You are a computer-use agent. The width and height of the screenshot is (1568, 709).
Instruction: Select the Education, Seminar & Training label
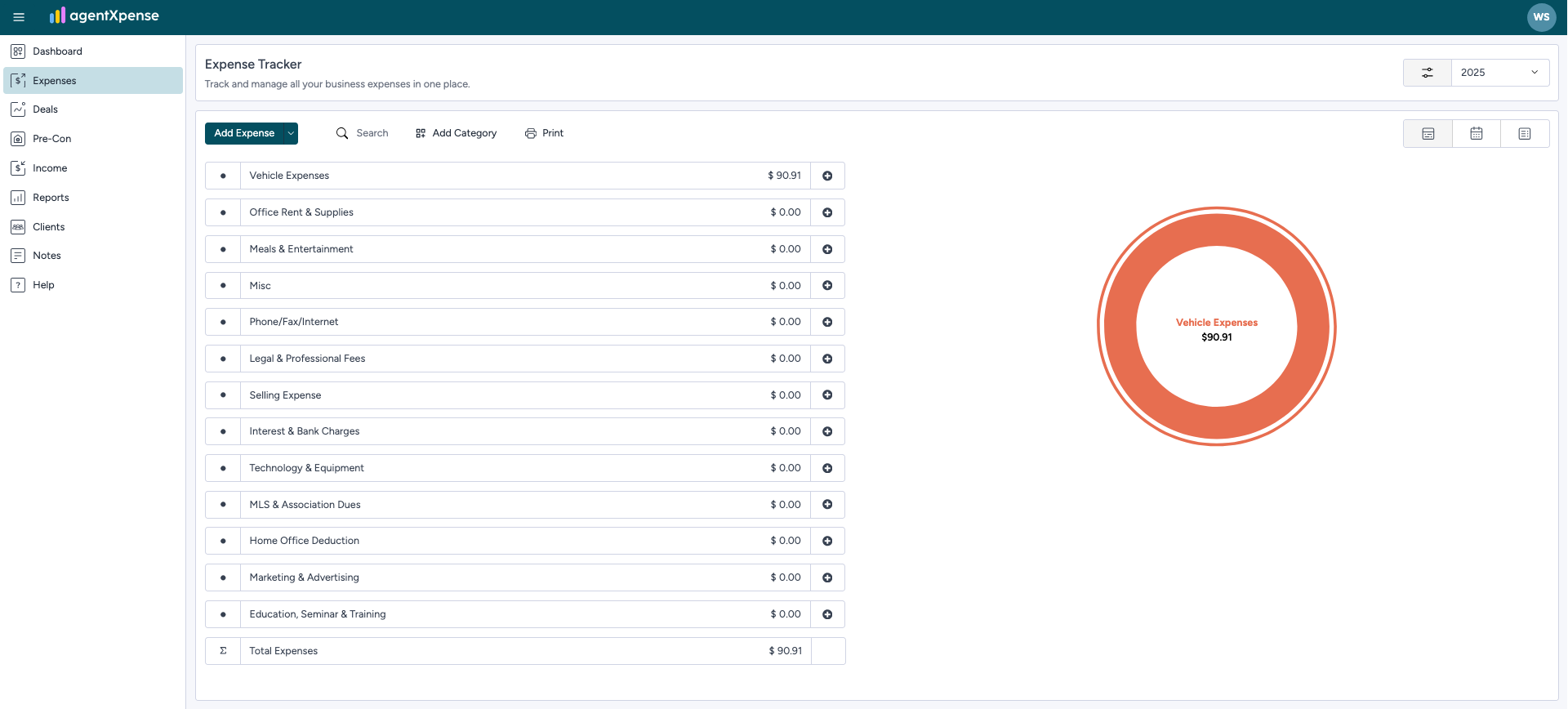coord(318,614)
